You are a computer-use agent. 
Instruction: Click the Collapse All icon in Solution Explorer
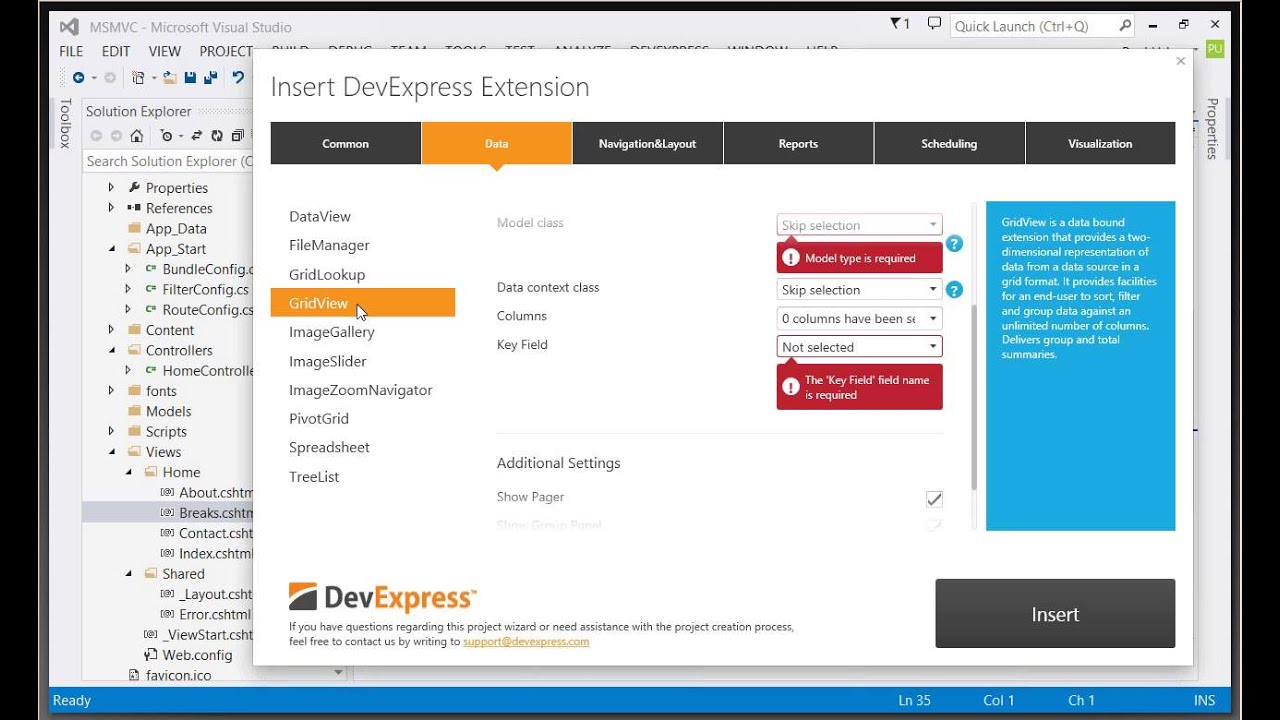pyautogui.click(x=237, y=136)
